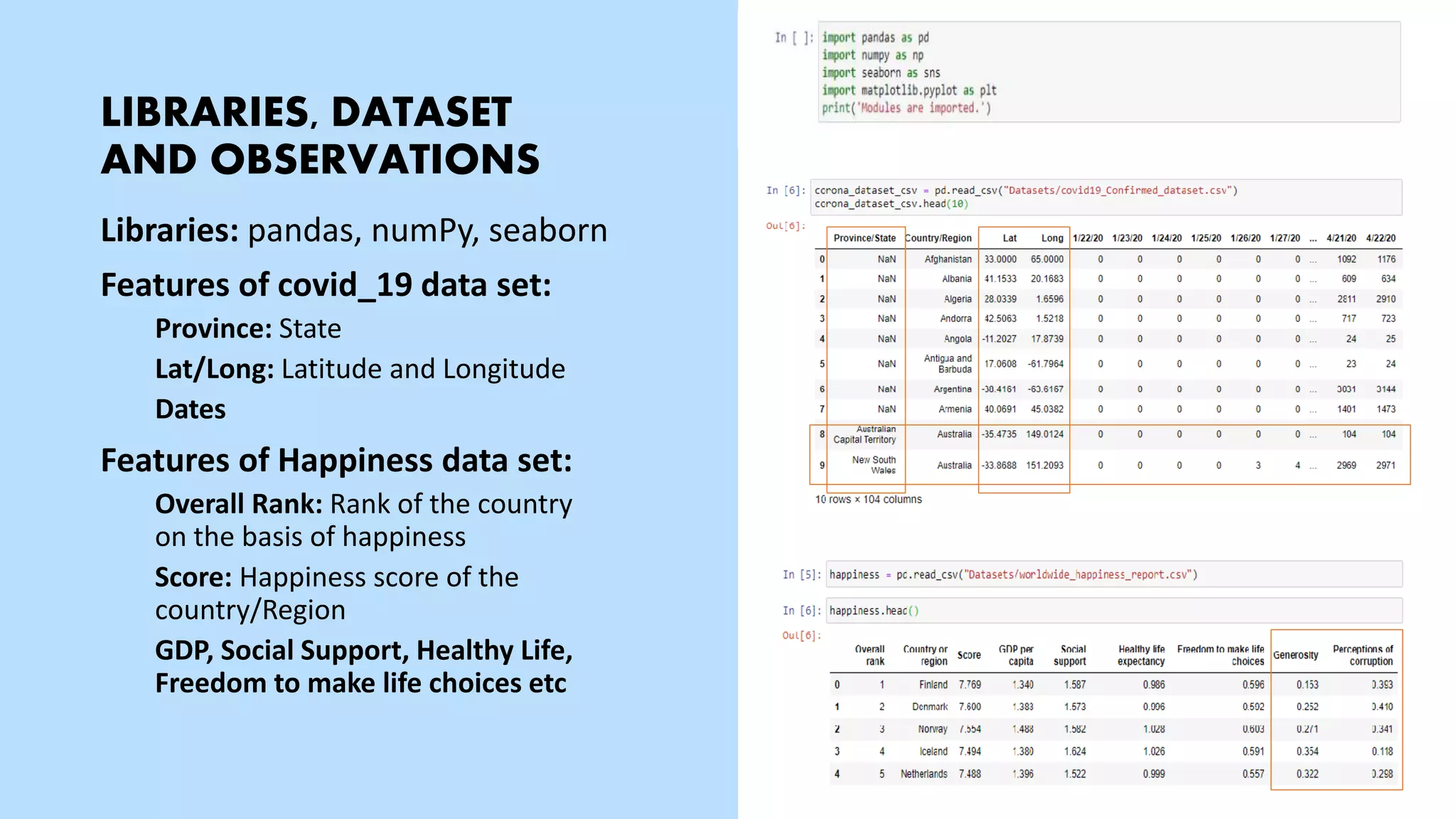Select the 'GDP per capita' column header

click(x=1016, y=655)
